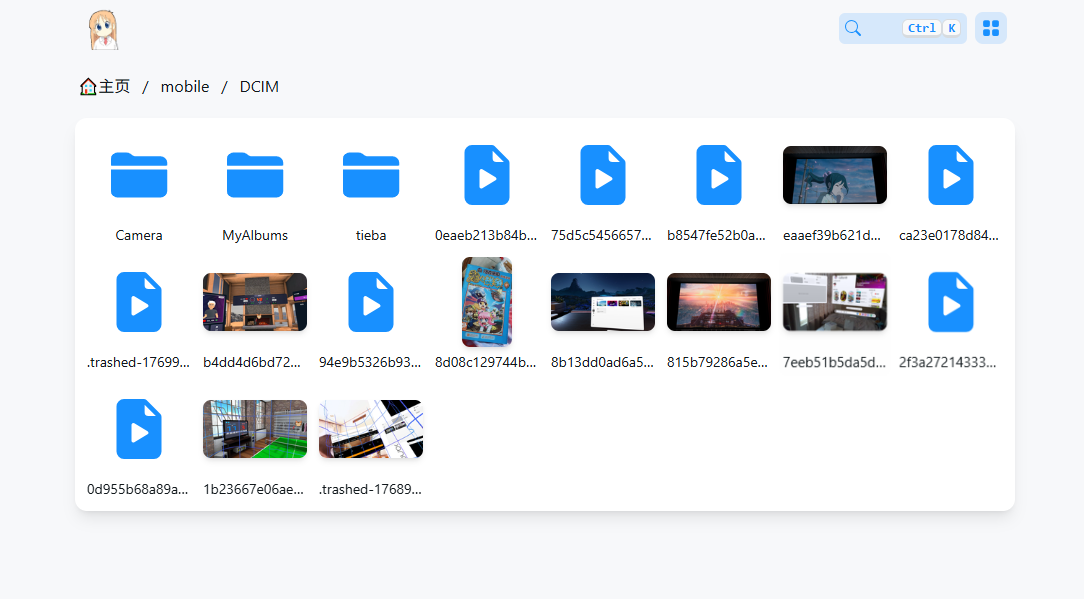This screenshot has height=599, width=1084.
Task: Toggle grid layout view button
Action: click(990, 28)
